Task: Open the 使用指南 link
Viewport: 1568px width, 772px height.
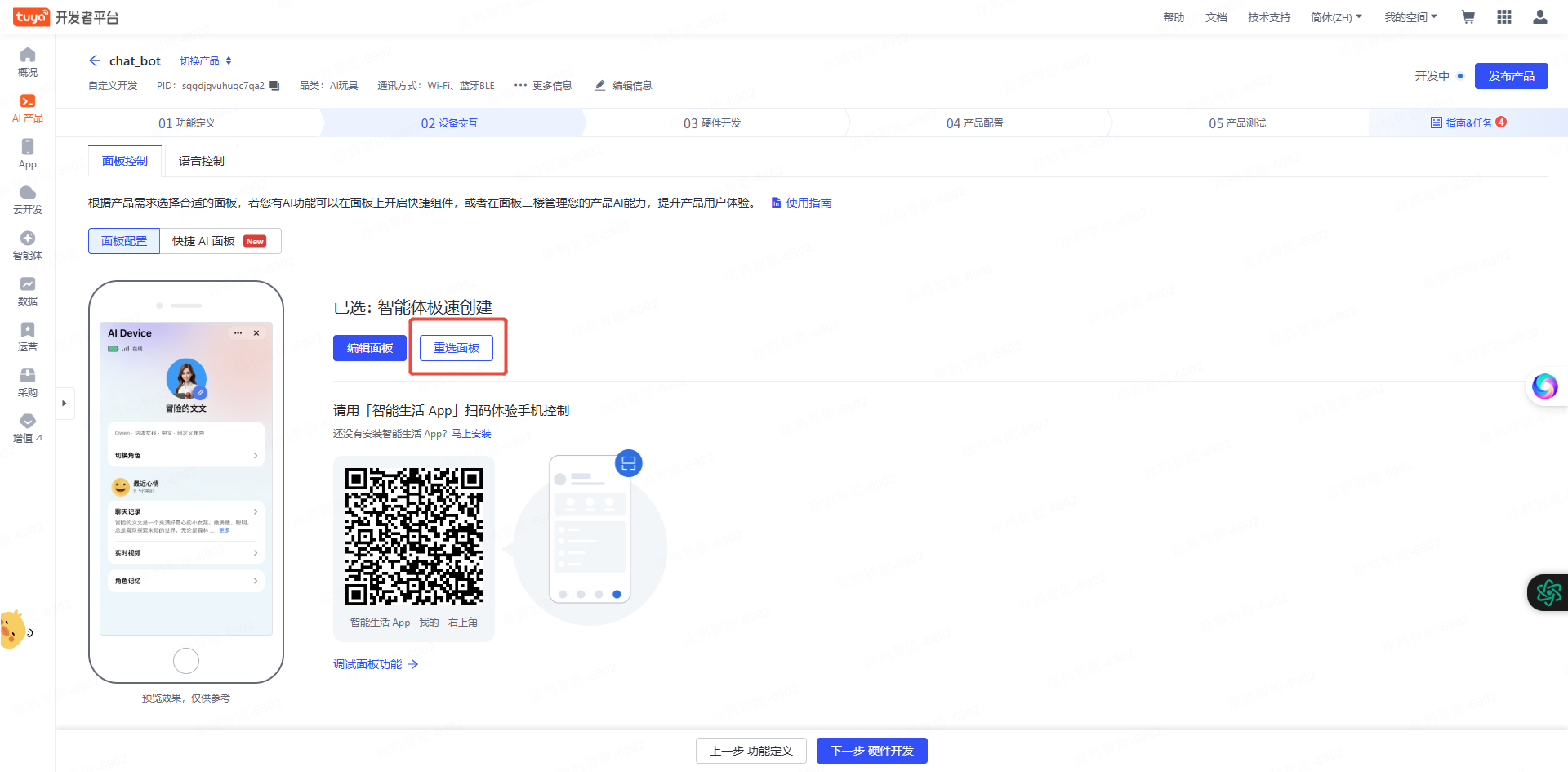Action: pyautogui.click(x=802, y=203)
